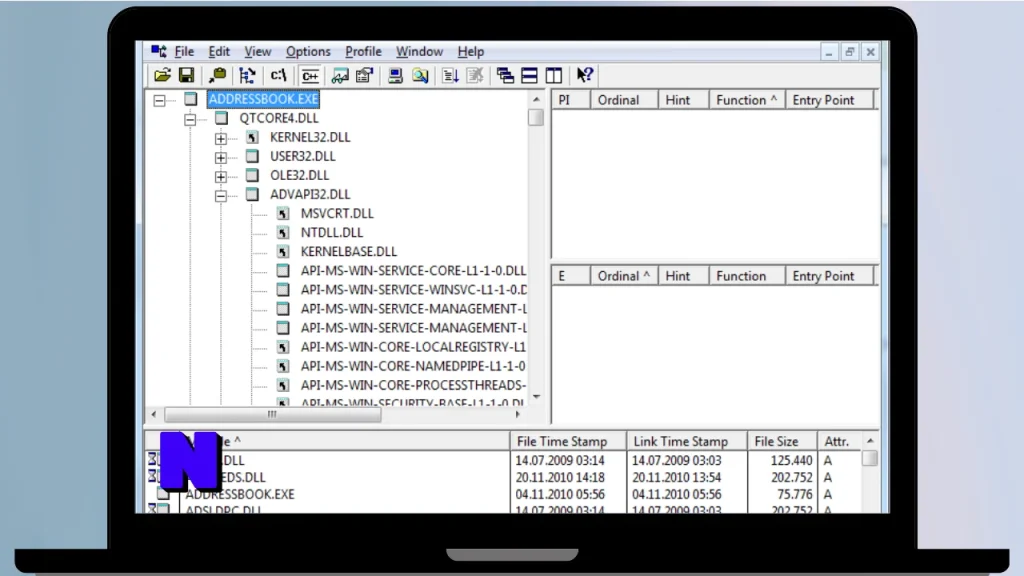Click file size value 125.440

pos(792,460)
